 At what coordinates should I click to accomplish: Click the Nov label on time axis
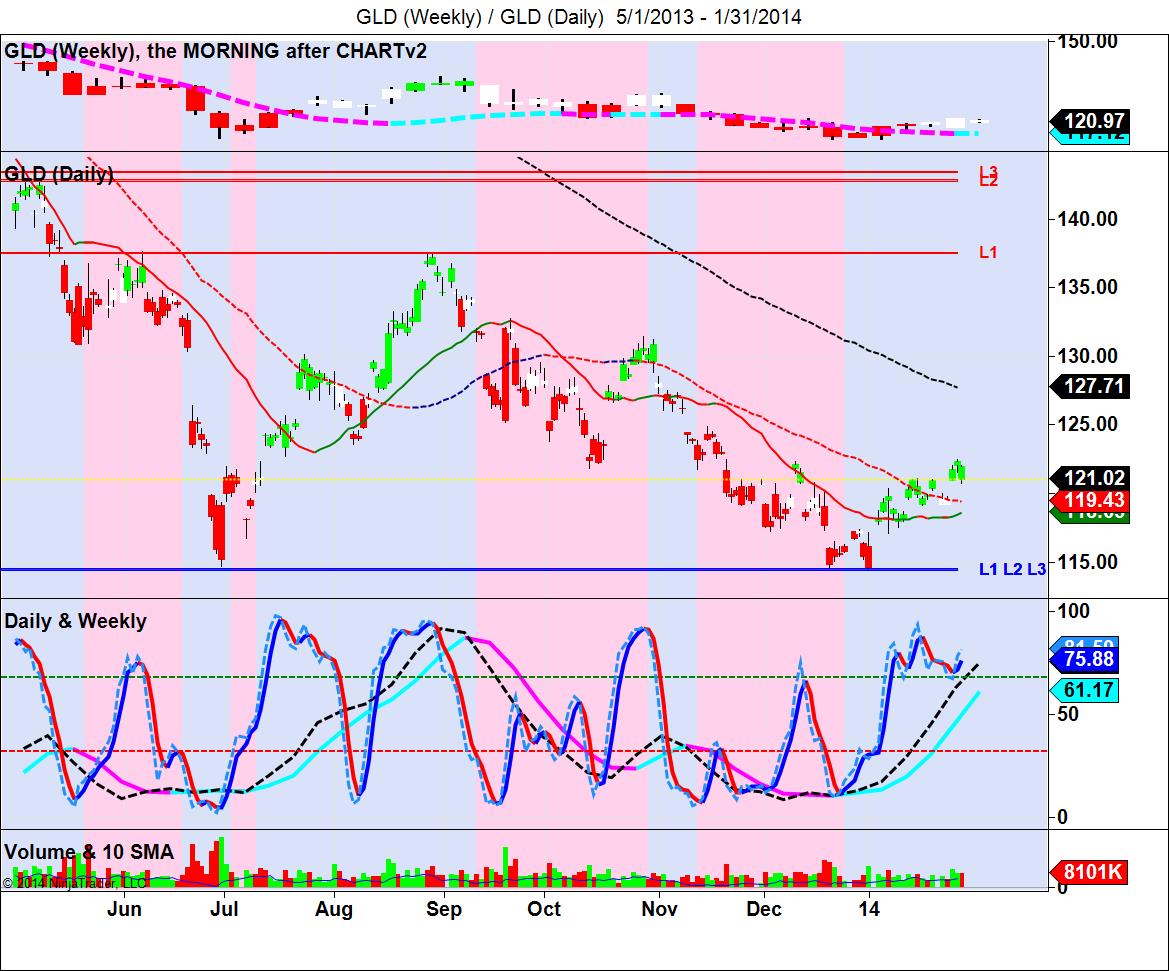pos(659,909)
